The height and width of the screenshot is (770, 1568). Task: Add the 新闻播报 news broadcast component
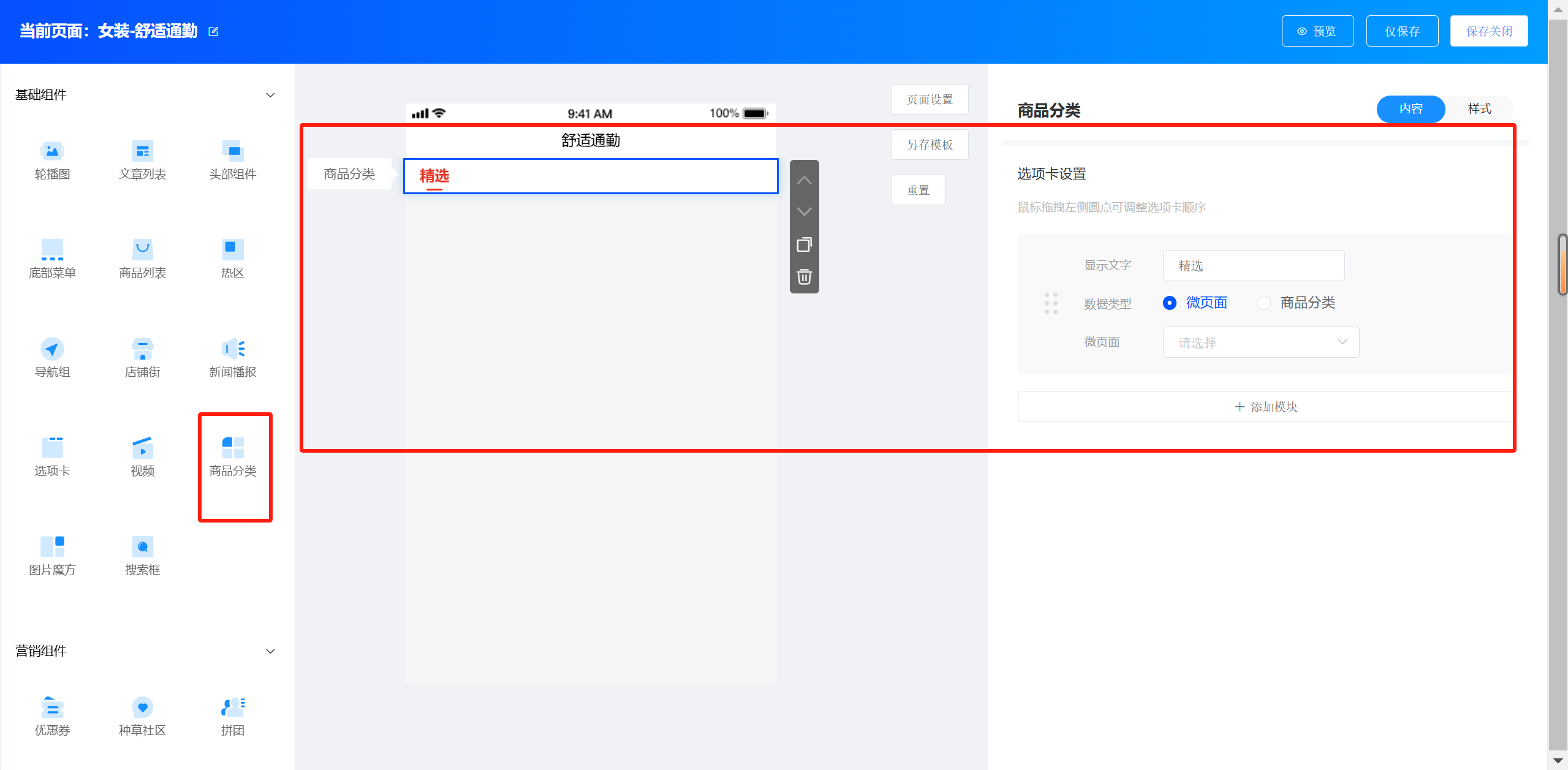coord(232,358)
